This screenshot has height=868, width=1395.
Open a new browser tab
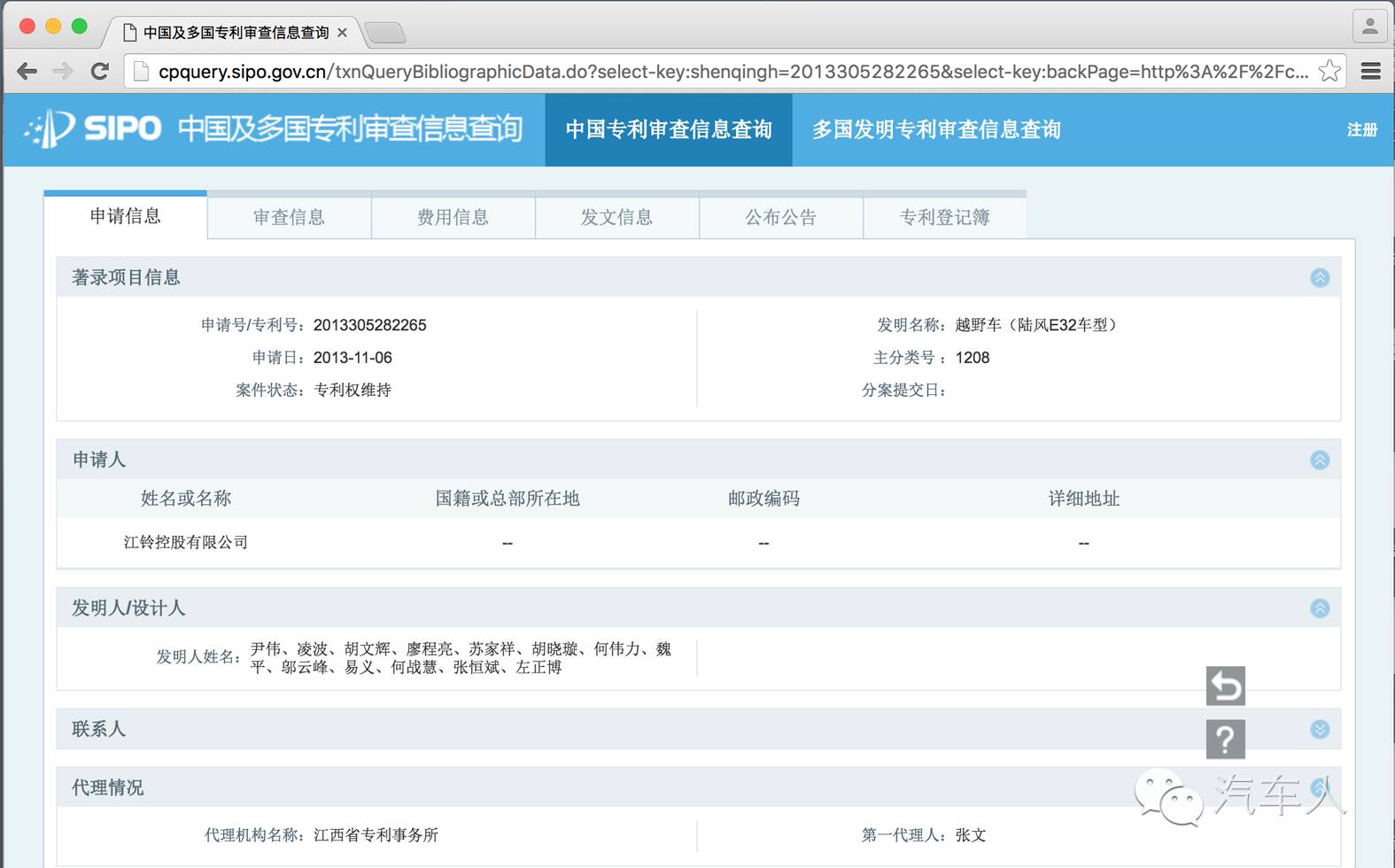pos(385,33)
